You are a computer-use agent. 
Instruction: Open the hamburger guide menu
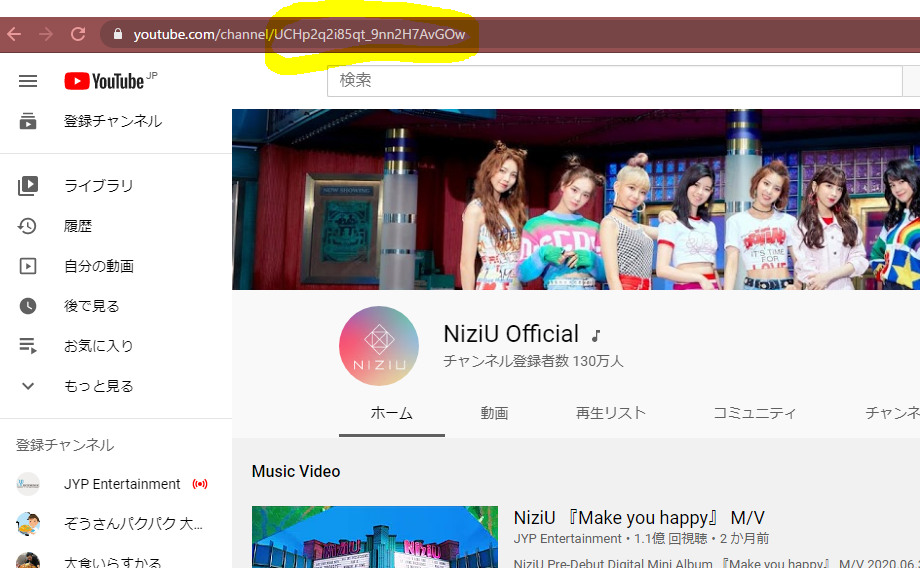[x=28, y=81]
